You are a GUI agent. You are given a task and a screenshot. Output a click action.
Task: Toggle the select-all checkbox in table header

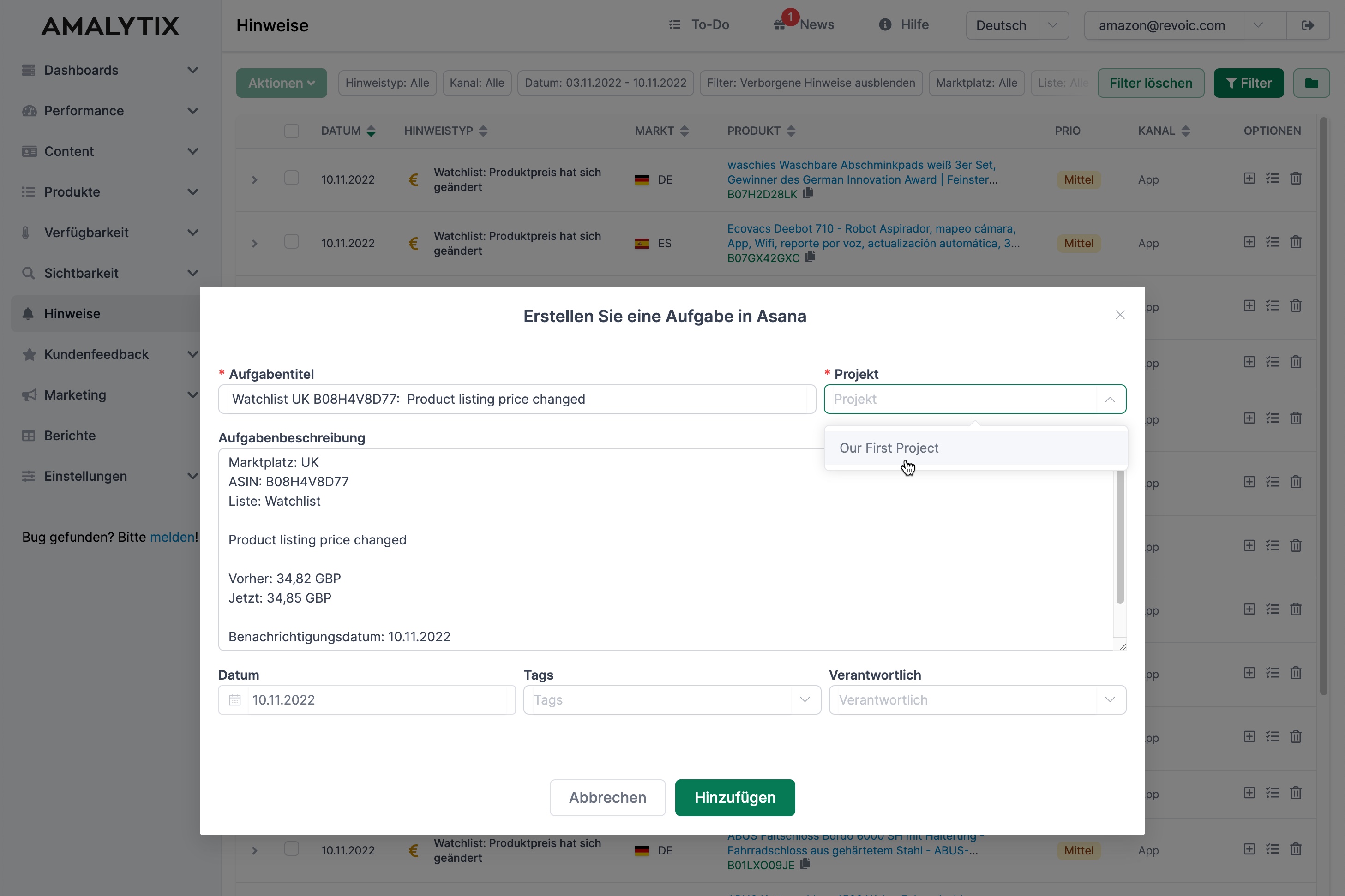[292, 131]
